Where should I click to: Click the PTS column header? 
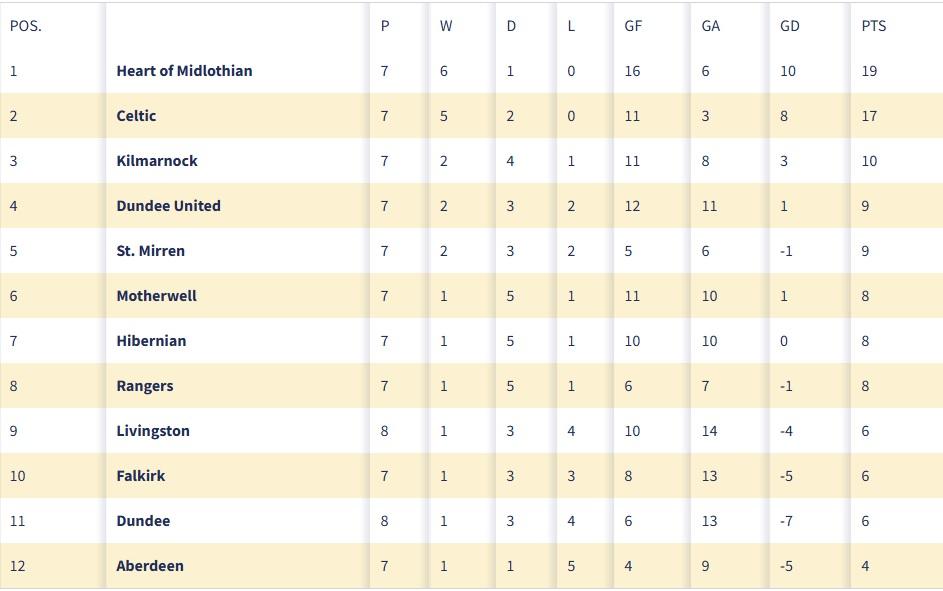click(x=873, y=26)
